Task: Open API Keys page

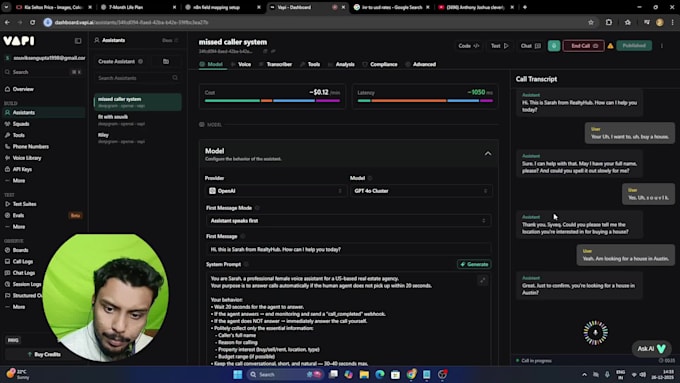Action: tap(22, 169)
